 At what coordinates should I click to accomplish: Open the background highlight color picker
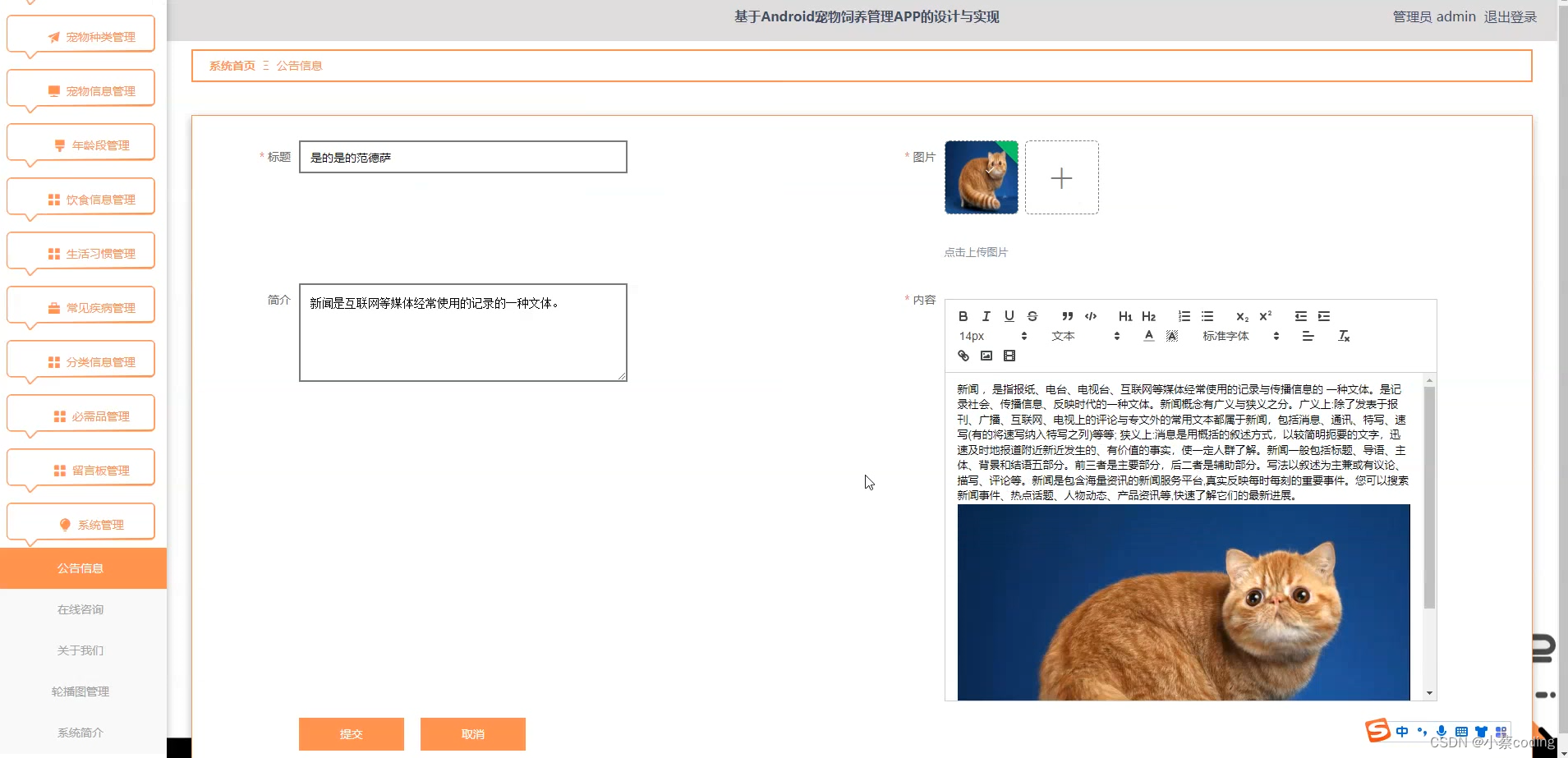click(1172, 336)
